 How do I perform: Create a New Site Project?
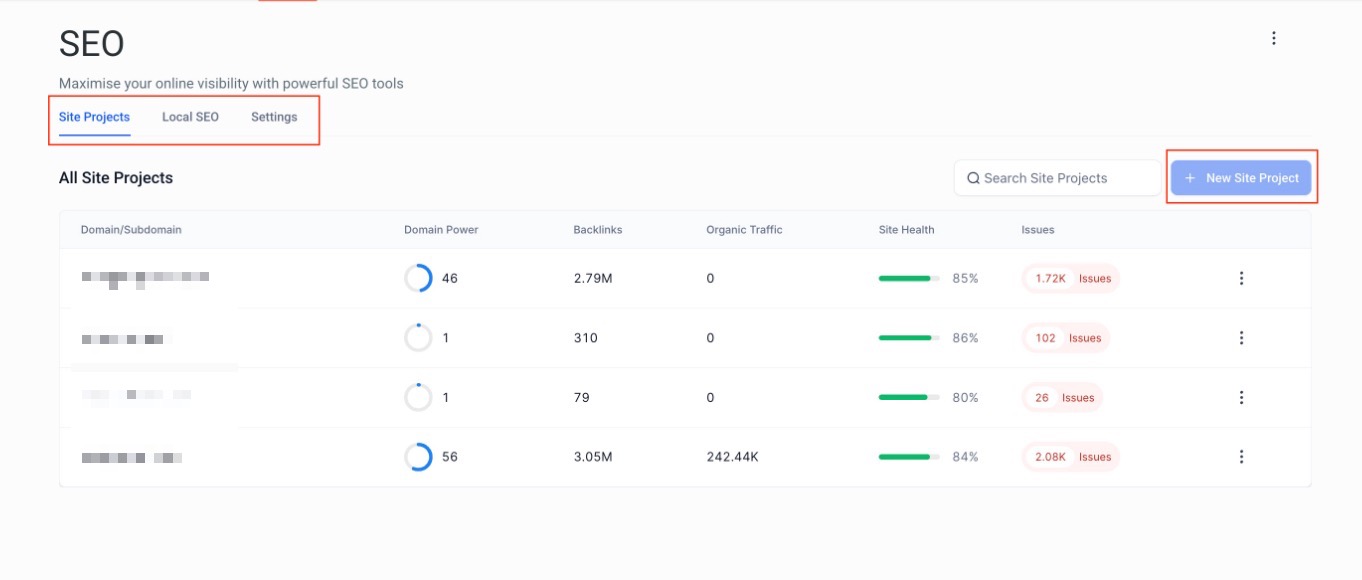(1241, 178)
